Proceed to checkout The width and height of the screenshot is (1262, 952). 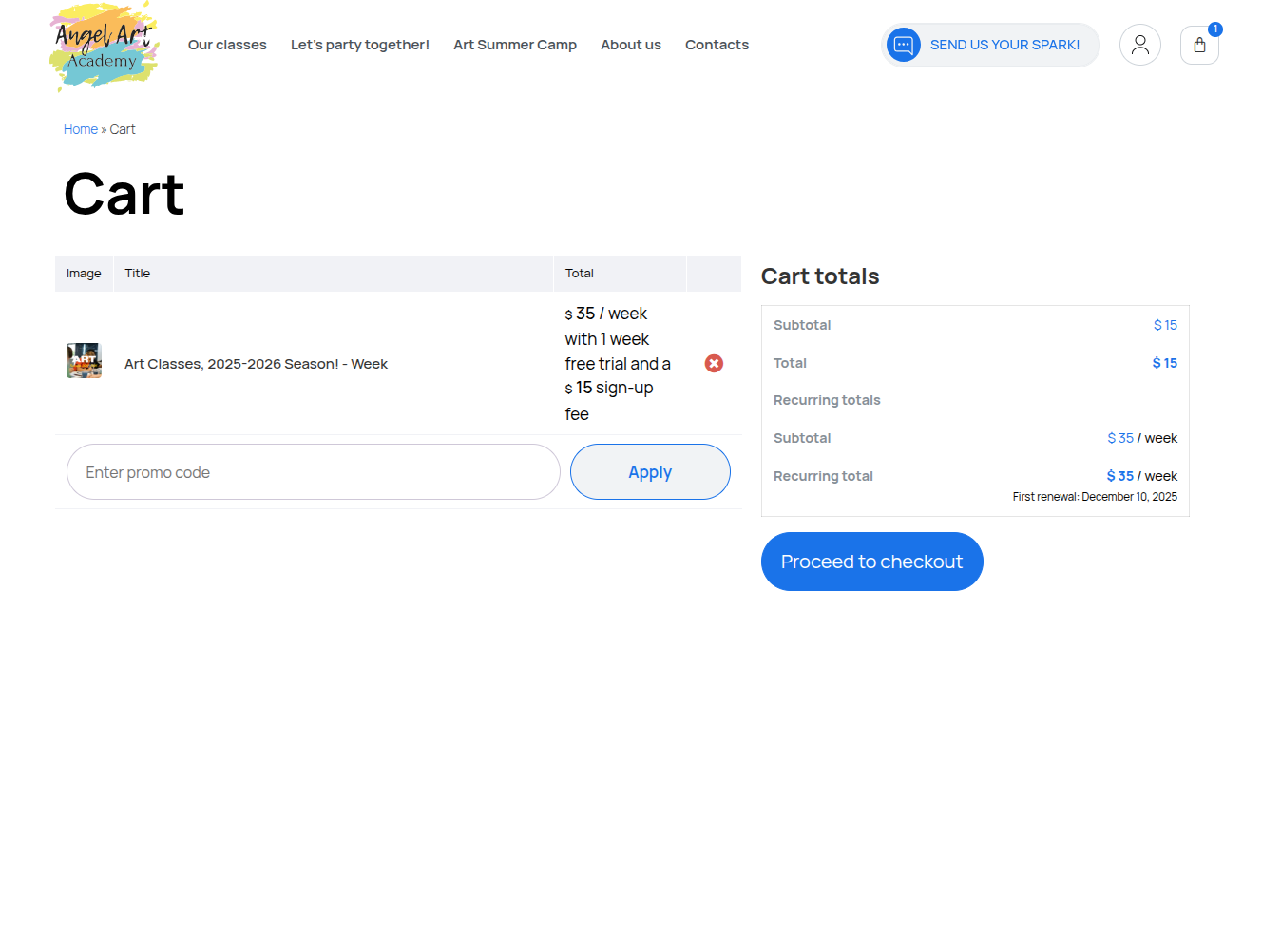click(x=871, y=562)
